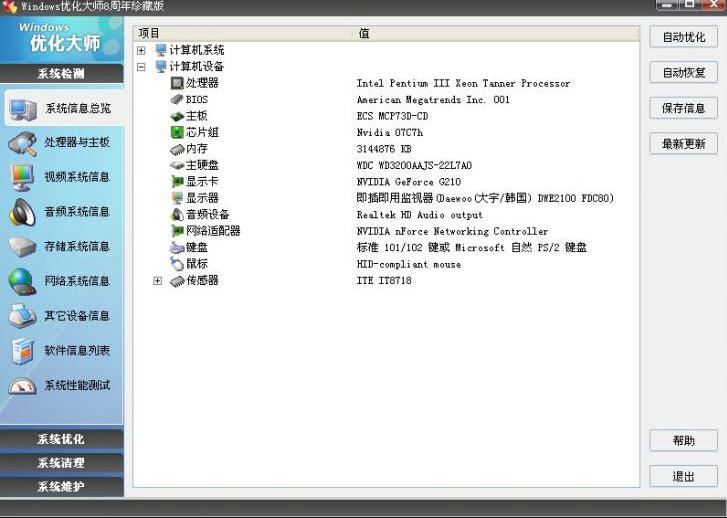
Task: Open 其它设备信息 printer icon
Action: 22,316
